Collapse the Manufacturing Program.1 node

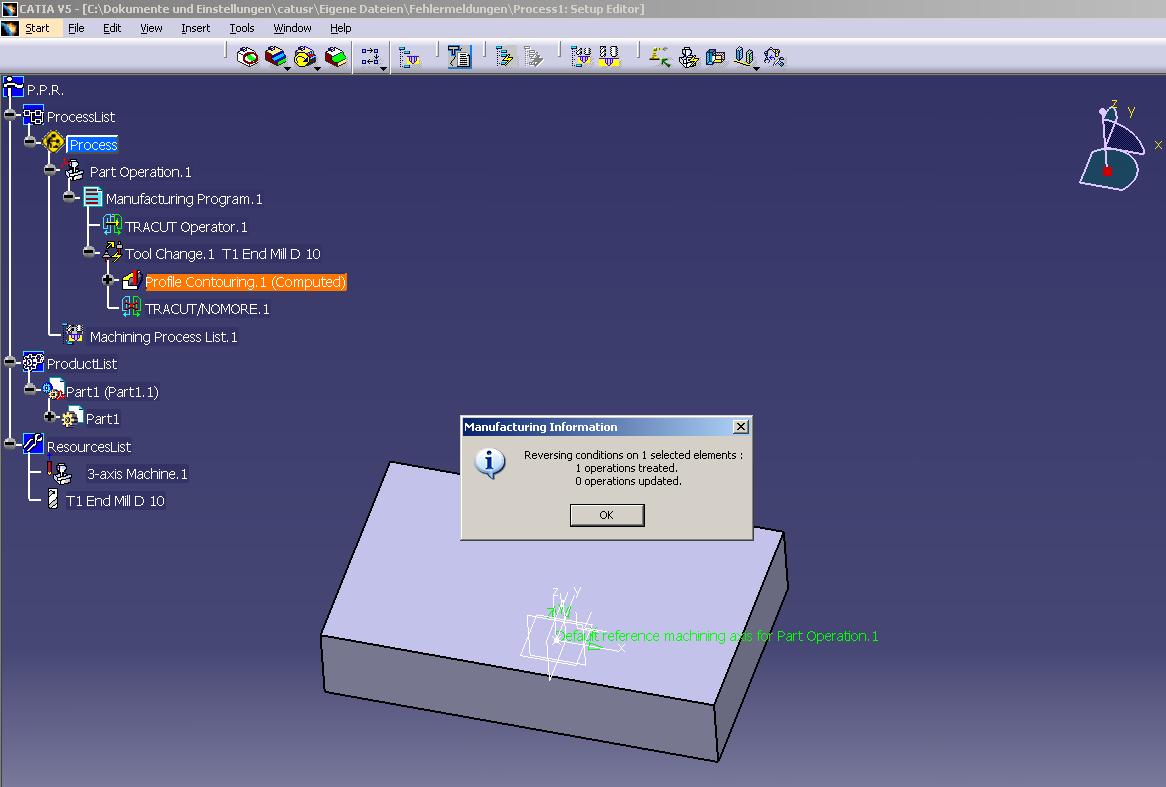[69, 197]
